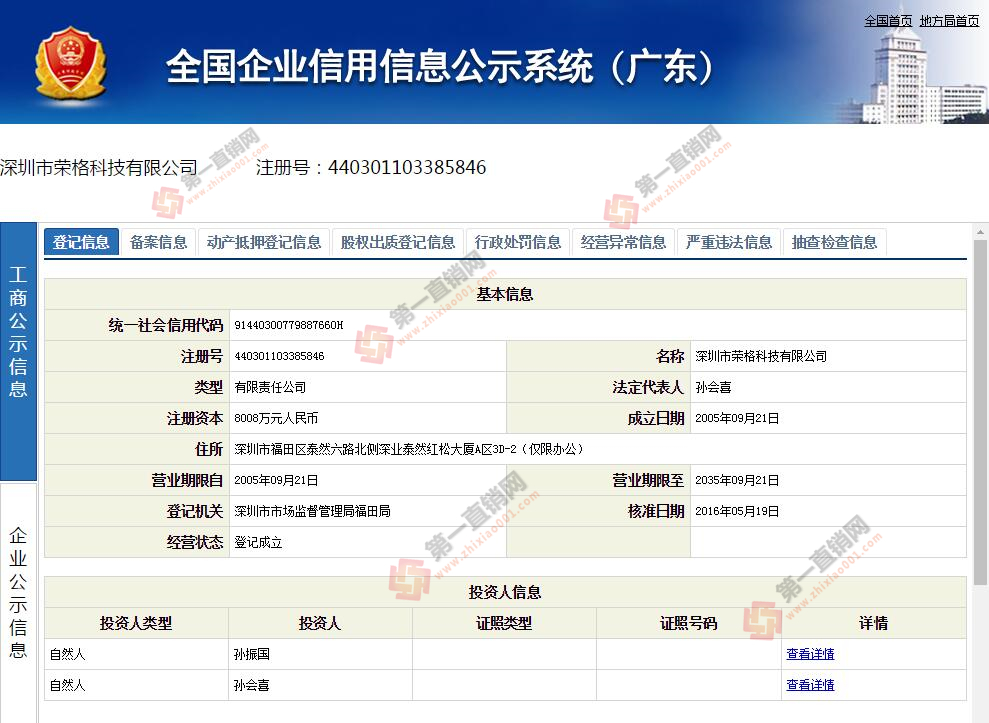Select the 抽查检查信息 tab
989x723 pixels.
[x=834, y=242]
